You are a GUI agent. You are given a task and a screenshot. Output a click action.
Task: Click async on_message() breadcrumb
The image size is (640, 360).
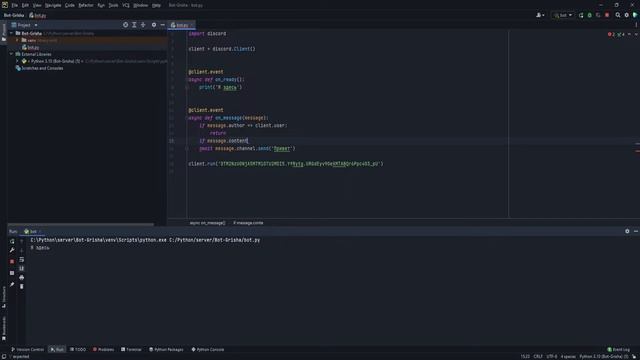(x=207, y=223)
